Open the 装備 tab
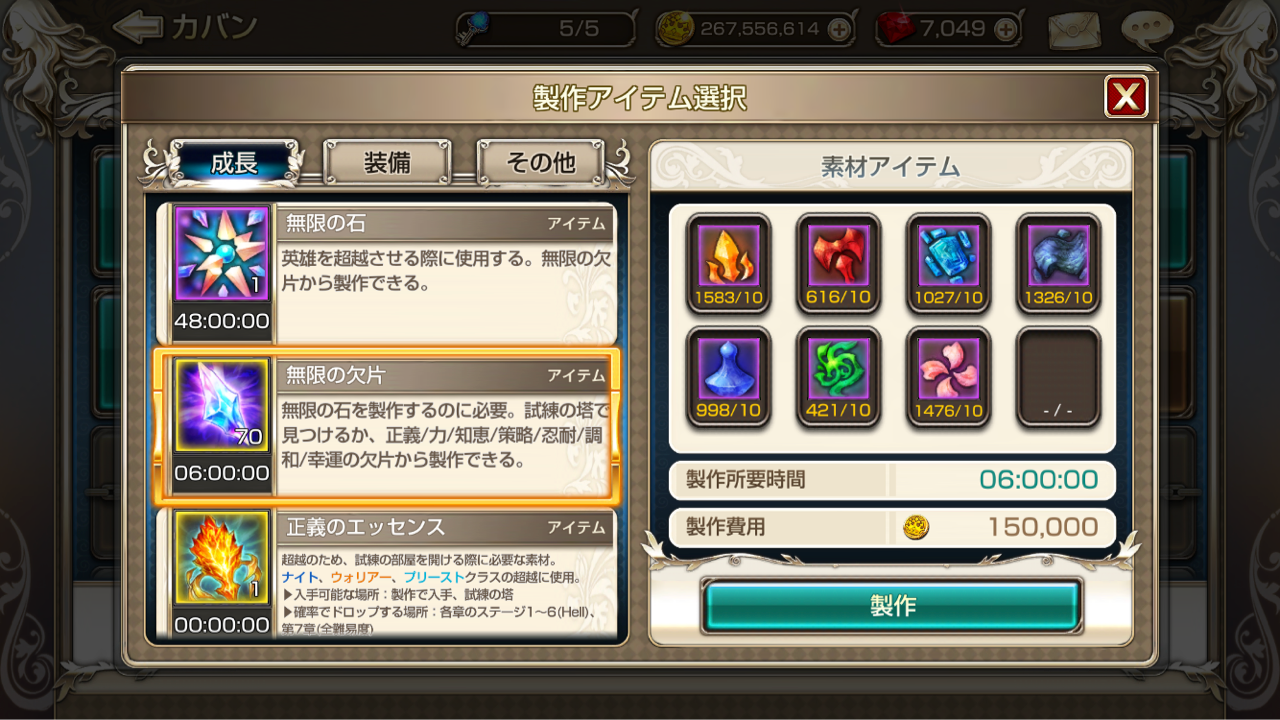The width and height of the screenshot is (1280, 720). pyautogui.click(x=387, y=163)
